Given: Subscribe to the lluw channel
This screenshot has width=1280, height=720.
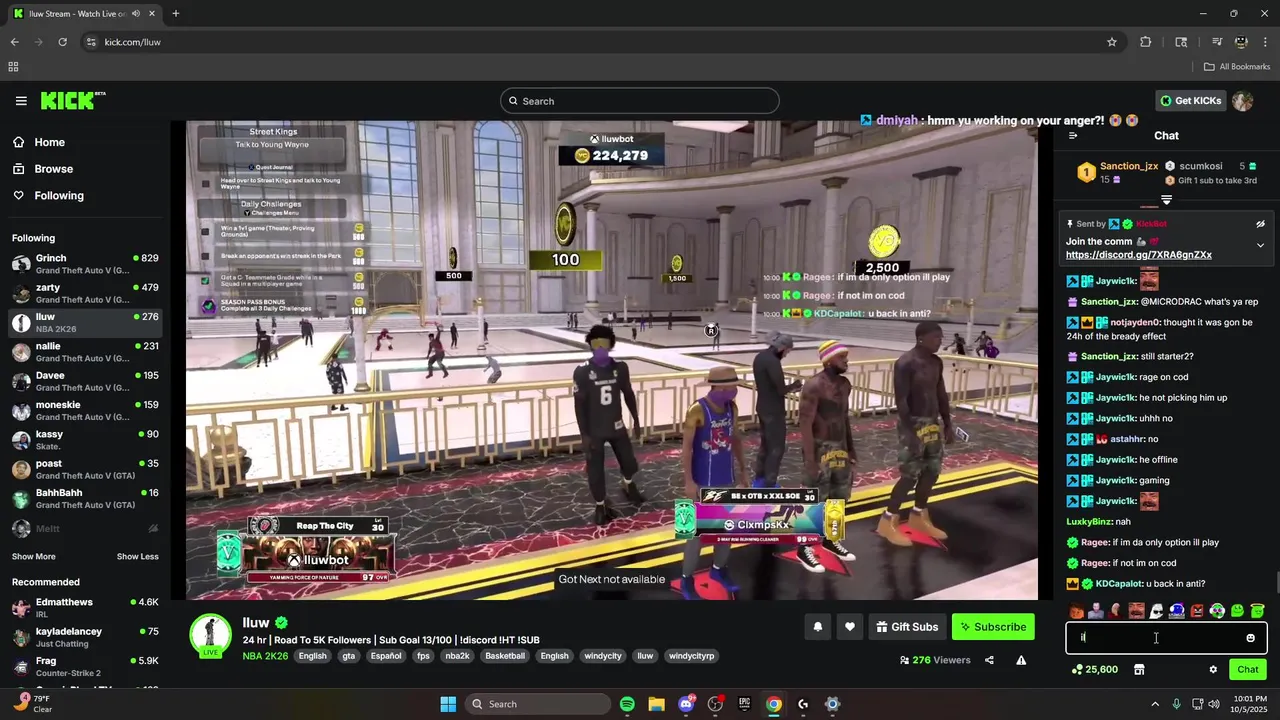Looking at the screenshot, I should click(993, 627).
